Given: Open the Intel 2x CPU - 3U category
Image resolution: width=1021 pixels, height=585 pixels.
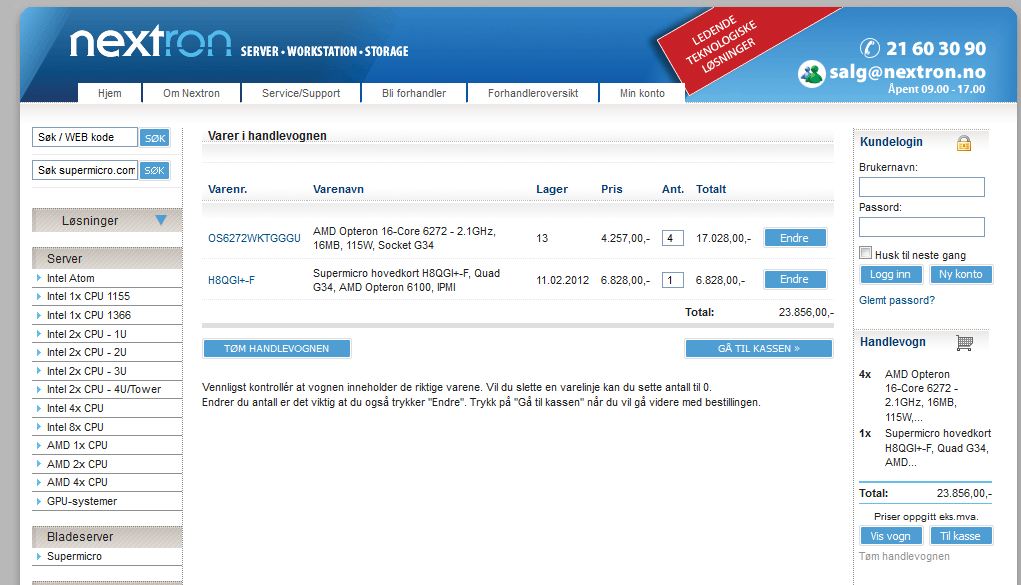Looking at the screenshot, I should (87, 371).
